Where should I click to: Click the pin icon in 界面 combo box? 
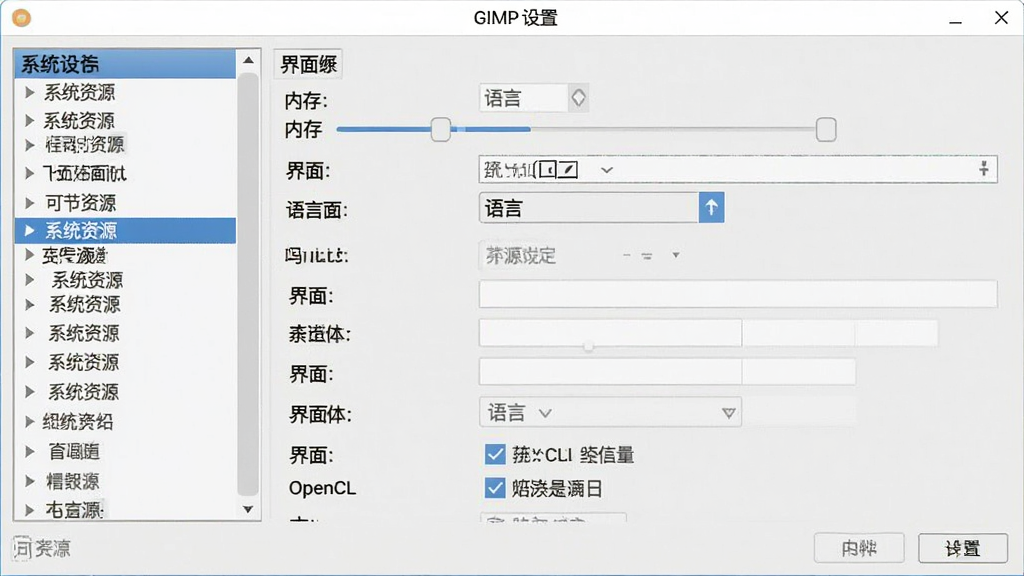(x=984, y=169)
